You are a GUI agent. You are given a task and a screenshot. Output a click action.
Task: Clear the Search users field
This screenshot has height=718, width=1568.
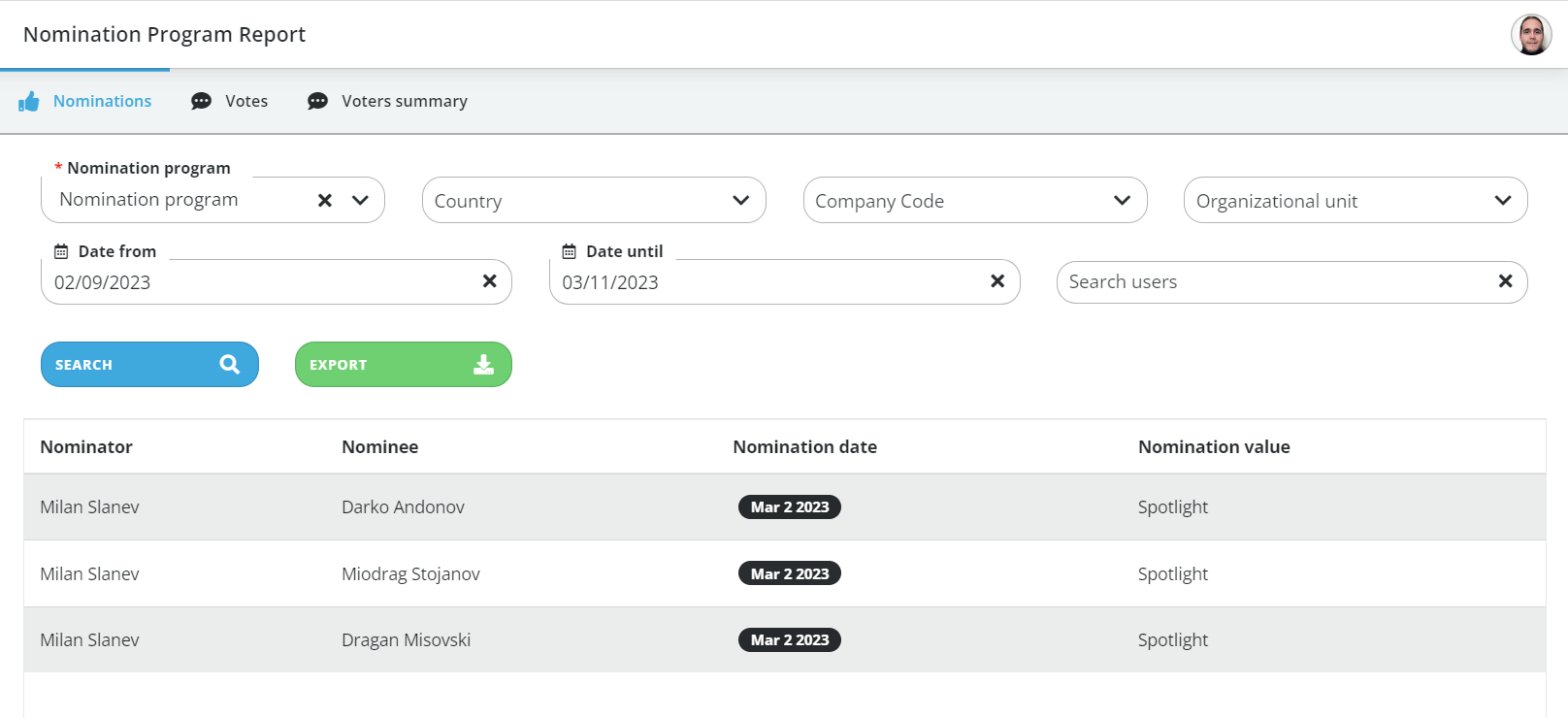point(1506,281)
